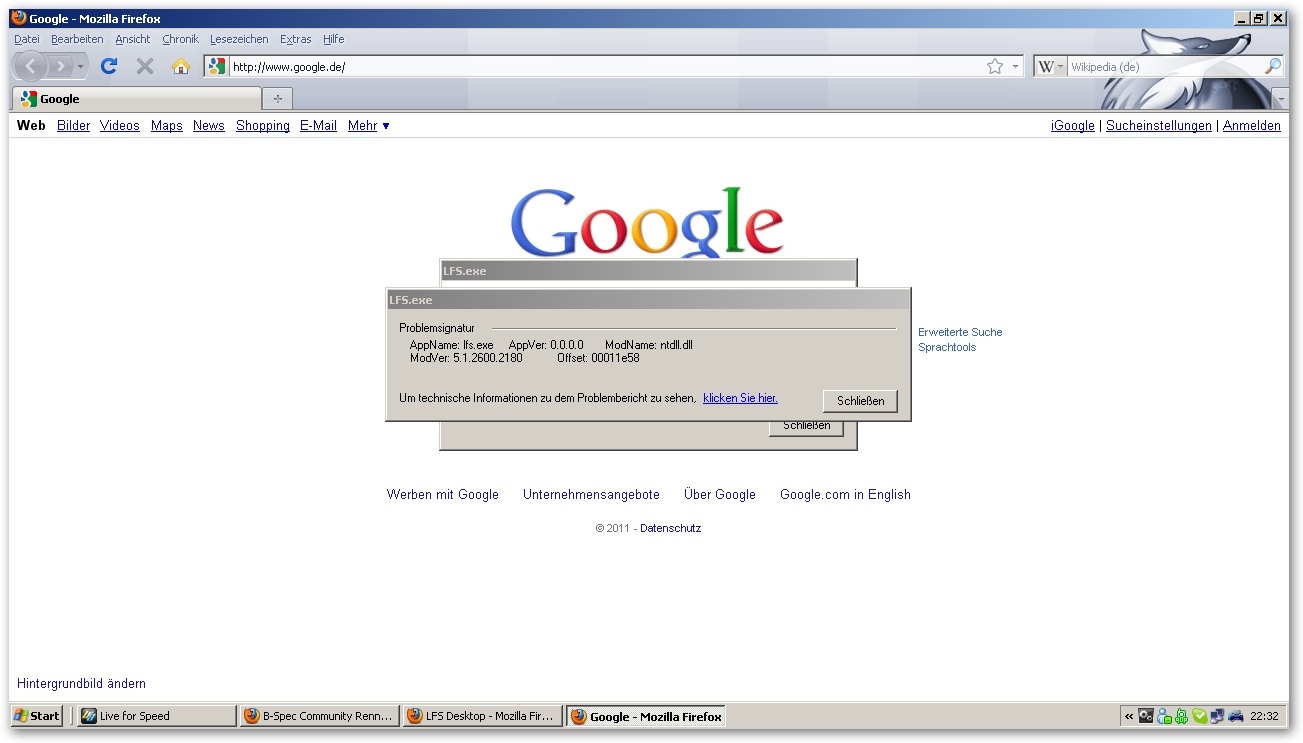Open the Bearbeiten menu

point(77,39)
